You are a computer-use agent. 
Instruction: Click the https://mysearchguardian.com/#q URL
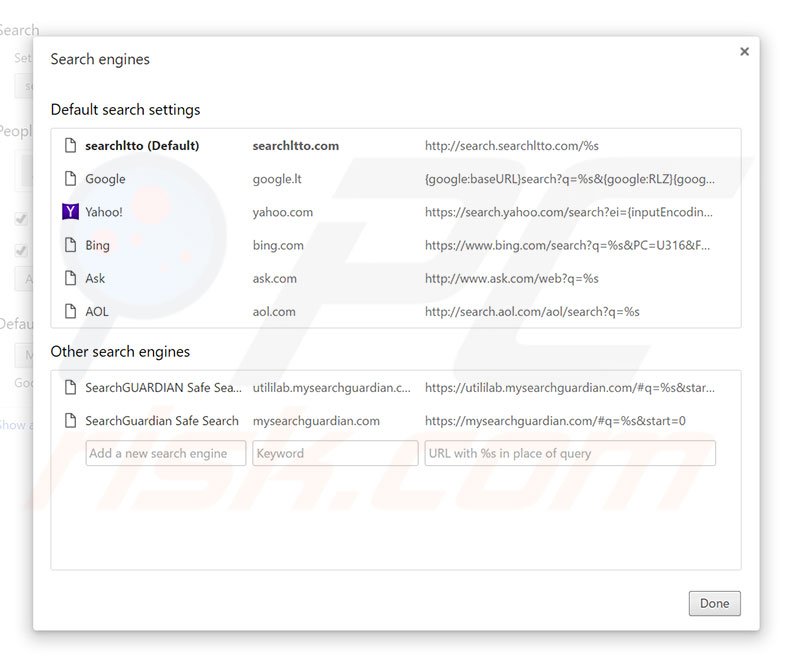click(x=555, y=421)
